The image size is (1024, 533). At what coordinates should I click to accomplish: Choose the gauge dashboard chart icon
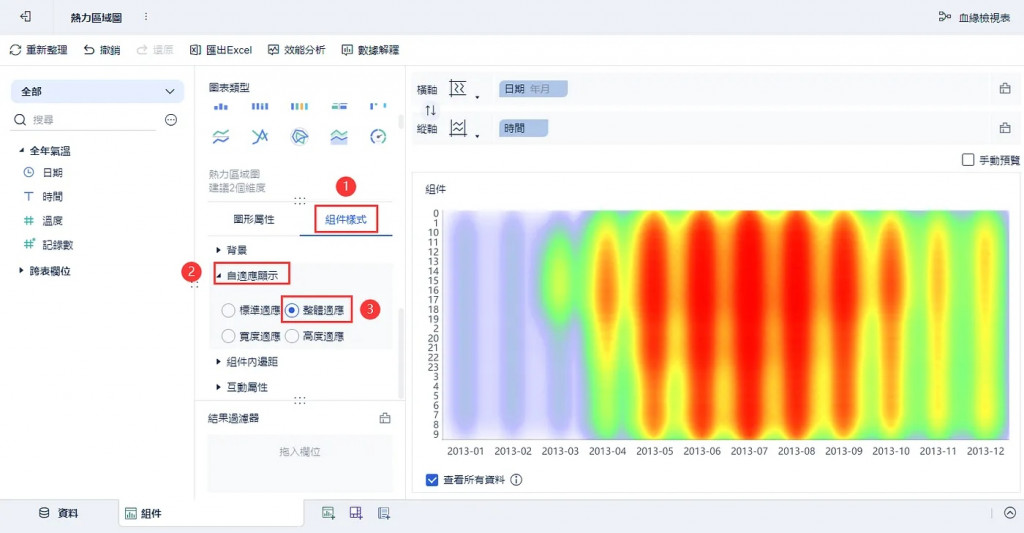(x=378, y=137)
